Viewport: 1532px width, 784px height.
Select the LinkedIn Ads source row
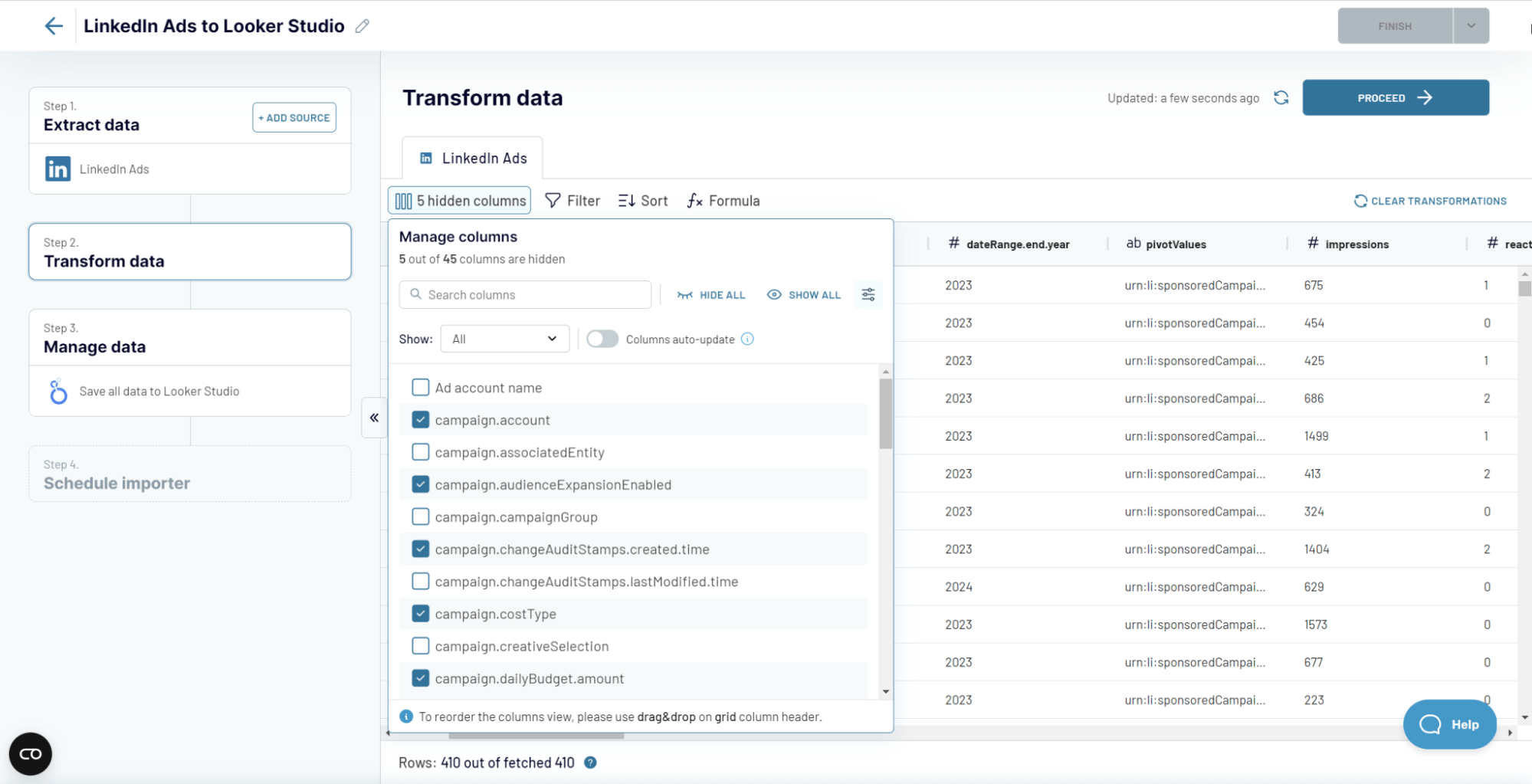click(x=190, y=169)
